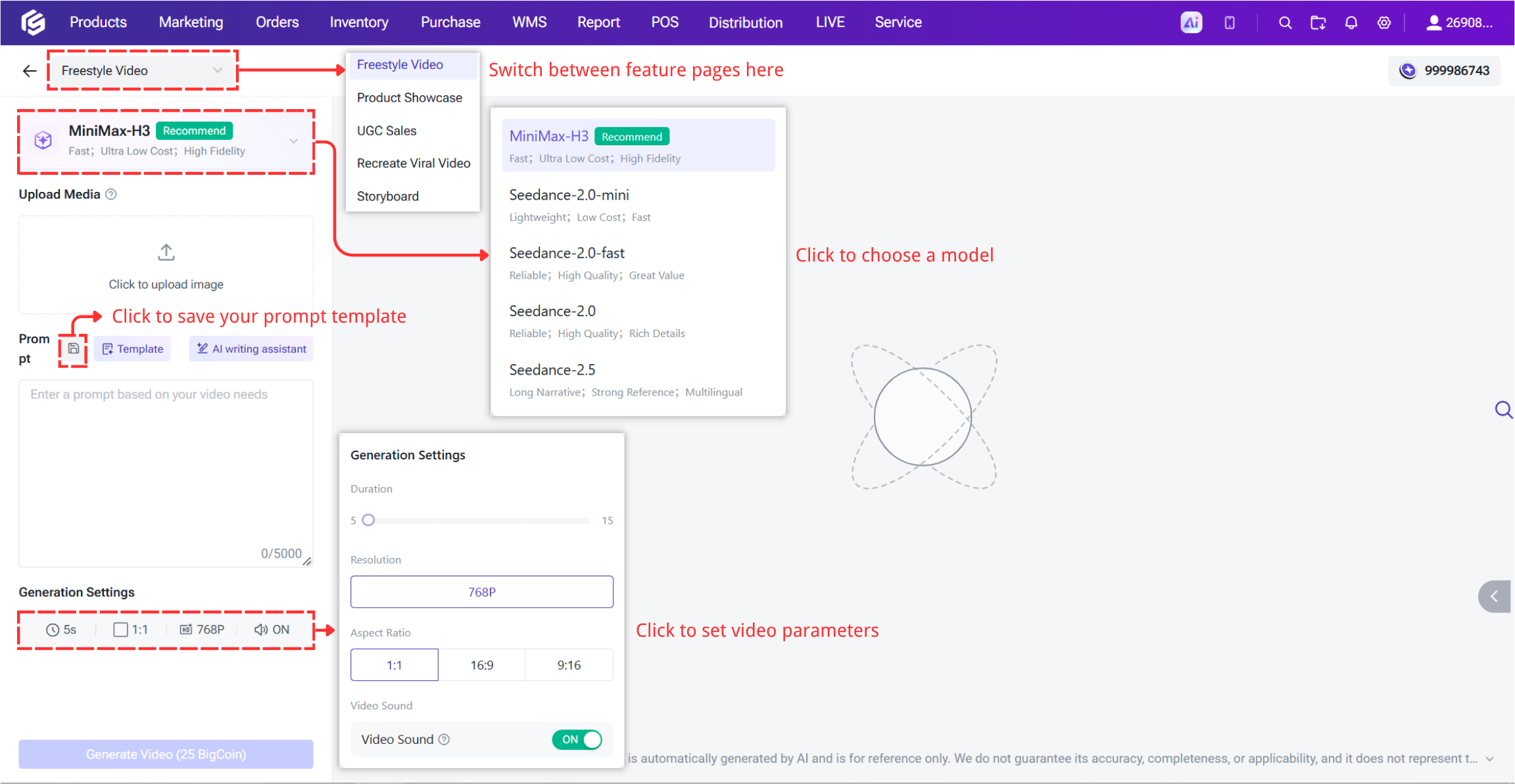Screen dimensions: 1515x784
Task: Click the Upload Media help icon
Action: (111, 195)
